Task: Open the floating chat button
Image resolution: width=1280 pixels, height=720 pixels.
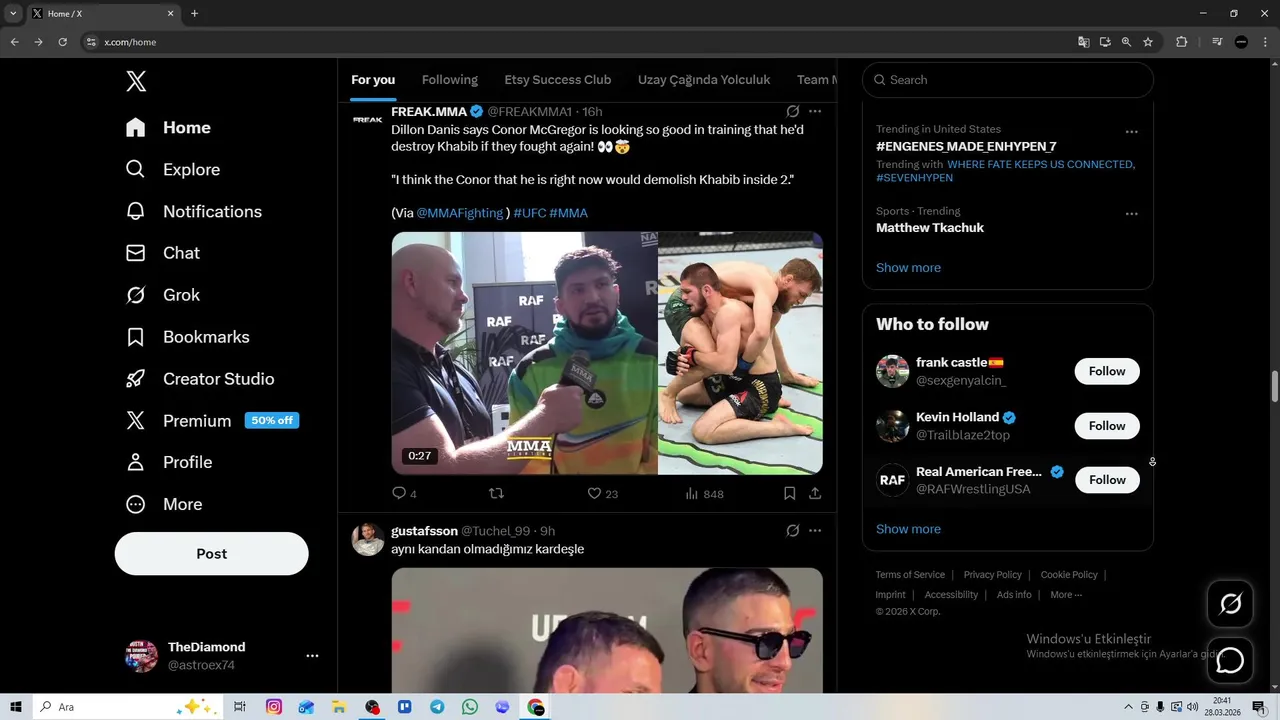Action: (1230, 661)
